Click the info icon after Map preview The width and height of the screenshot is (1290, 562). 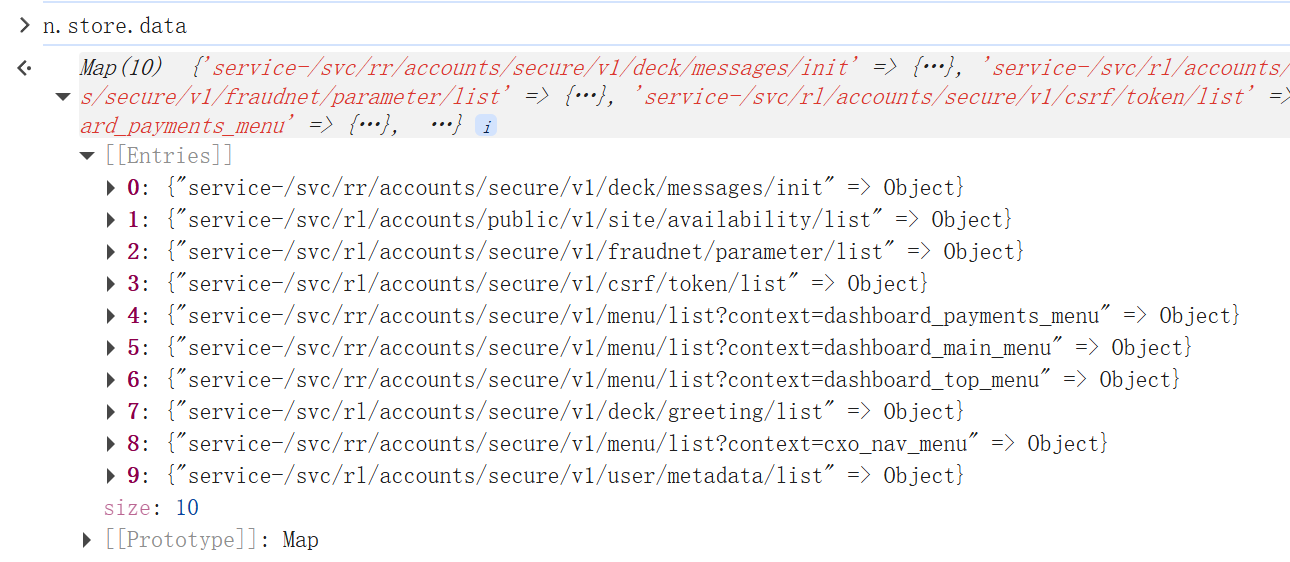(485, 127)
